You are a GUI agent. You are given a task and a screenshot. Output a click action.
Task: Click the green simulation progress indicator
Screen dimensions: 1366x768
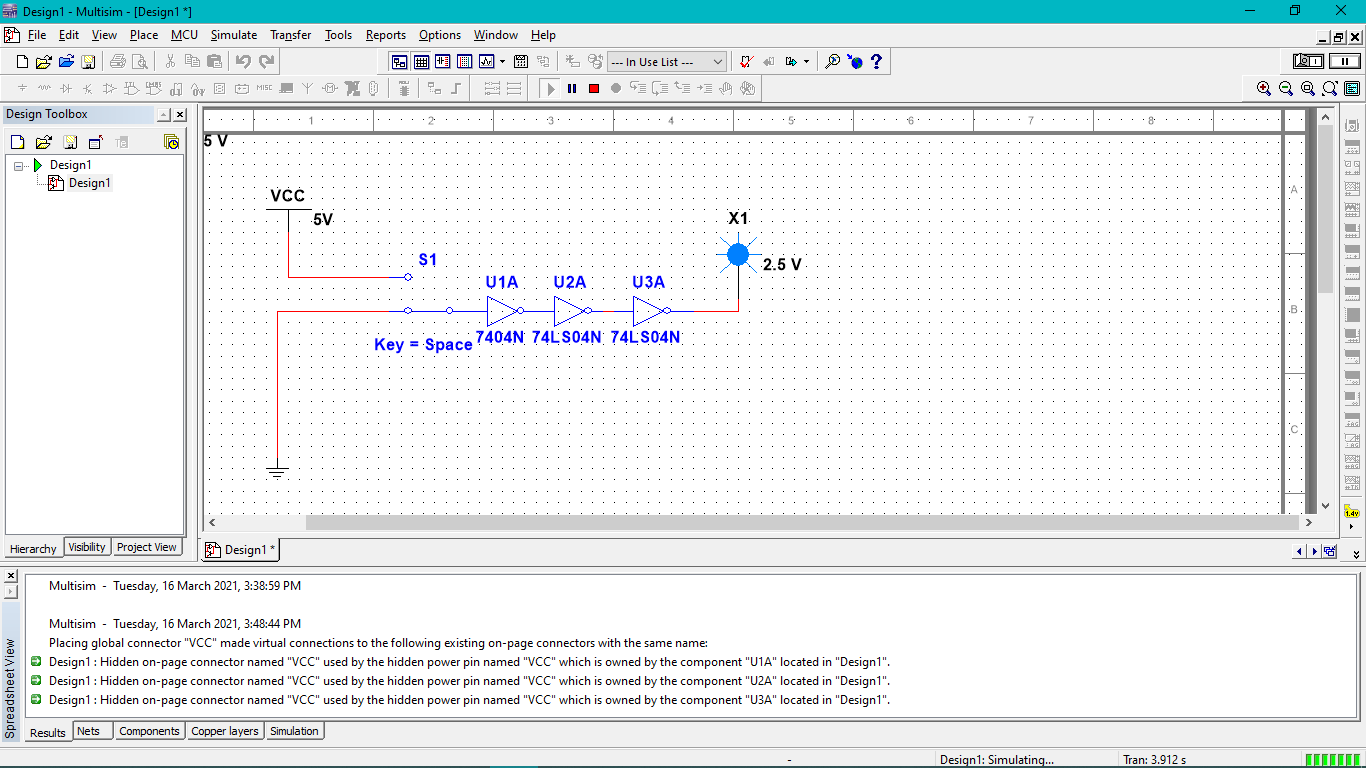(x=1333, y=759)
